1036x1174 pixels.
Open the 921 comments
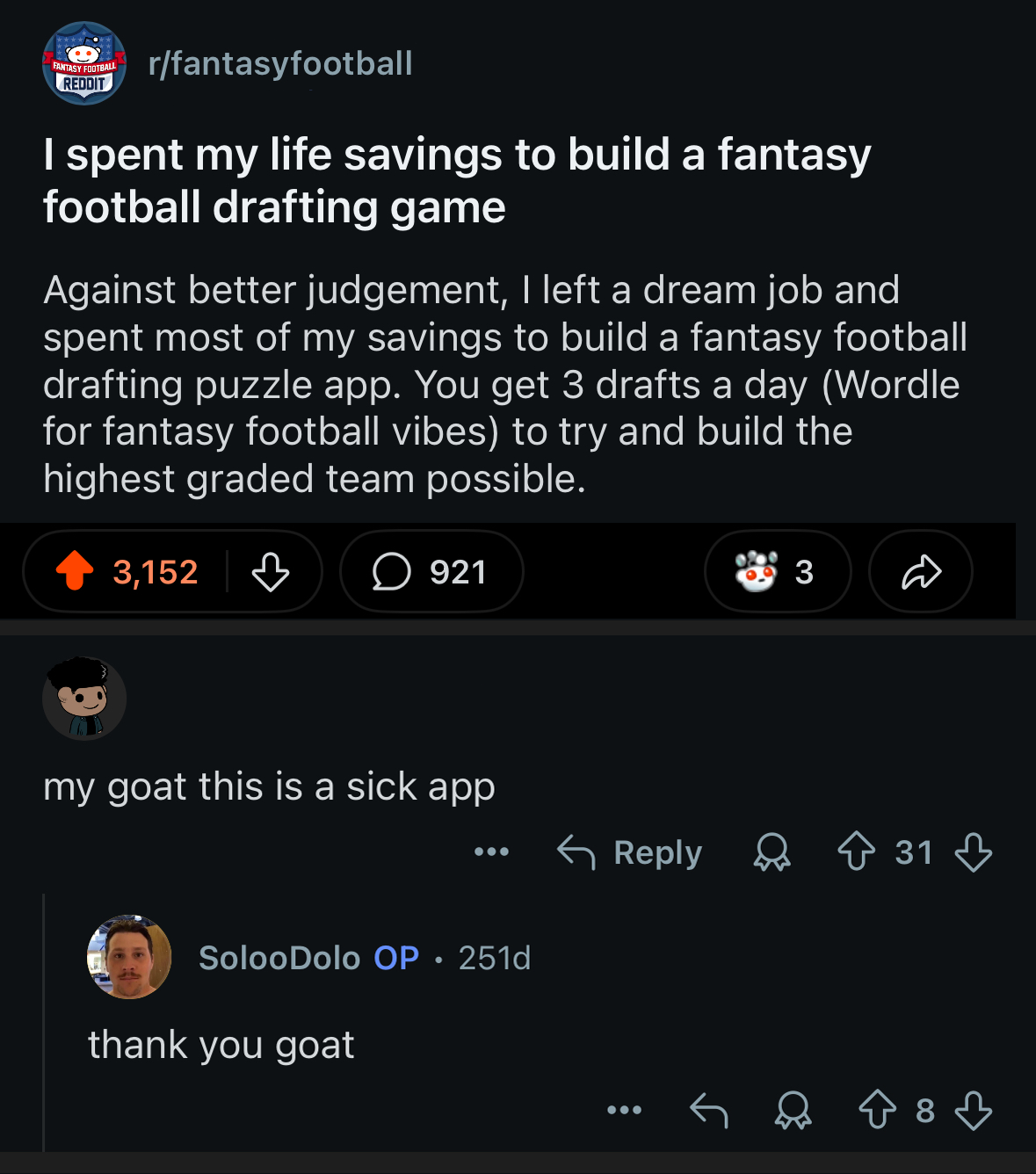click(x=431, y=572)
